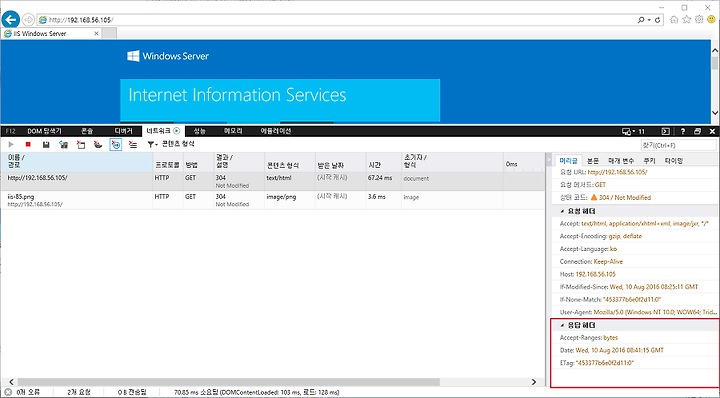
Task: Click the address bar dropdown arrow
Action: (x=649, y=20)
